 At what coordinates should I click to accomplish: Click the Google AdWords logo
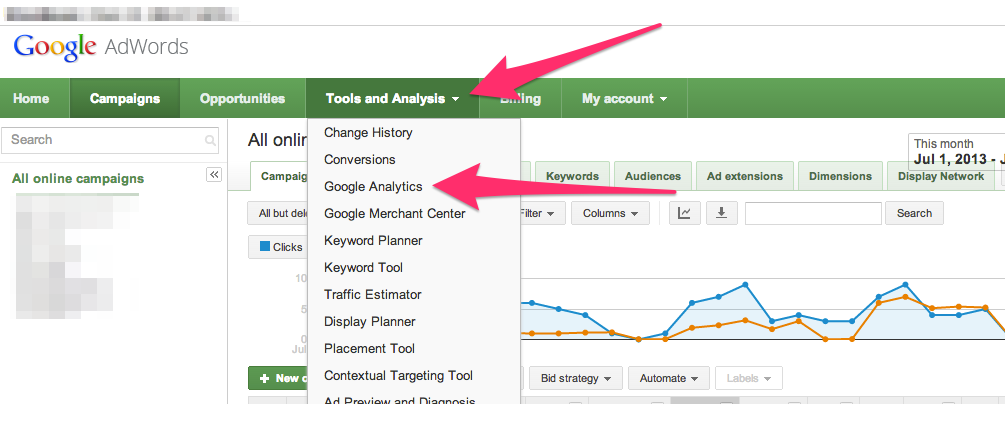pyautogui.click(x=101, y=47)
